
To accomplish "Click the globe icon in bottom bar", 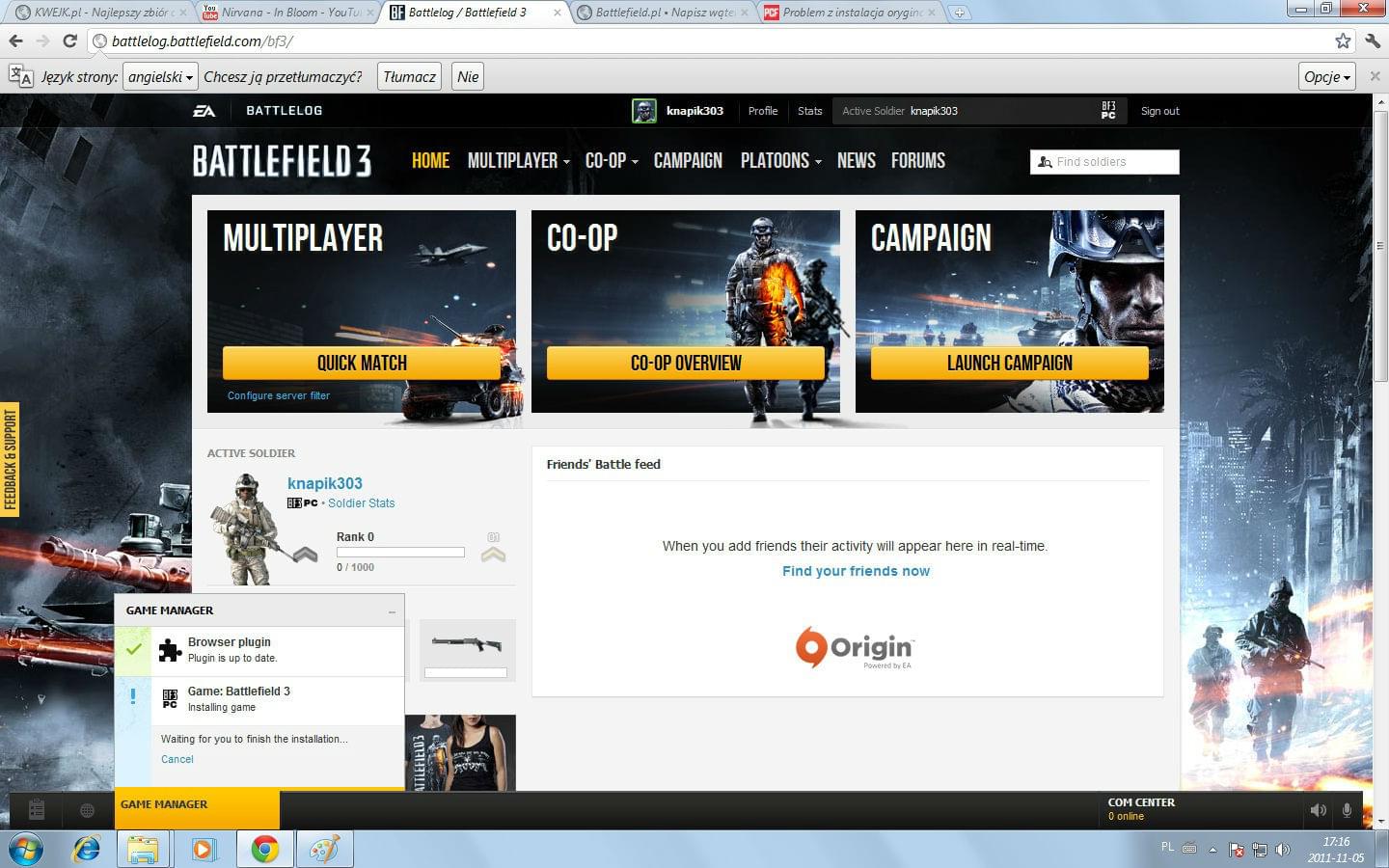I will tap(87, 811).
